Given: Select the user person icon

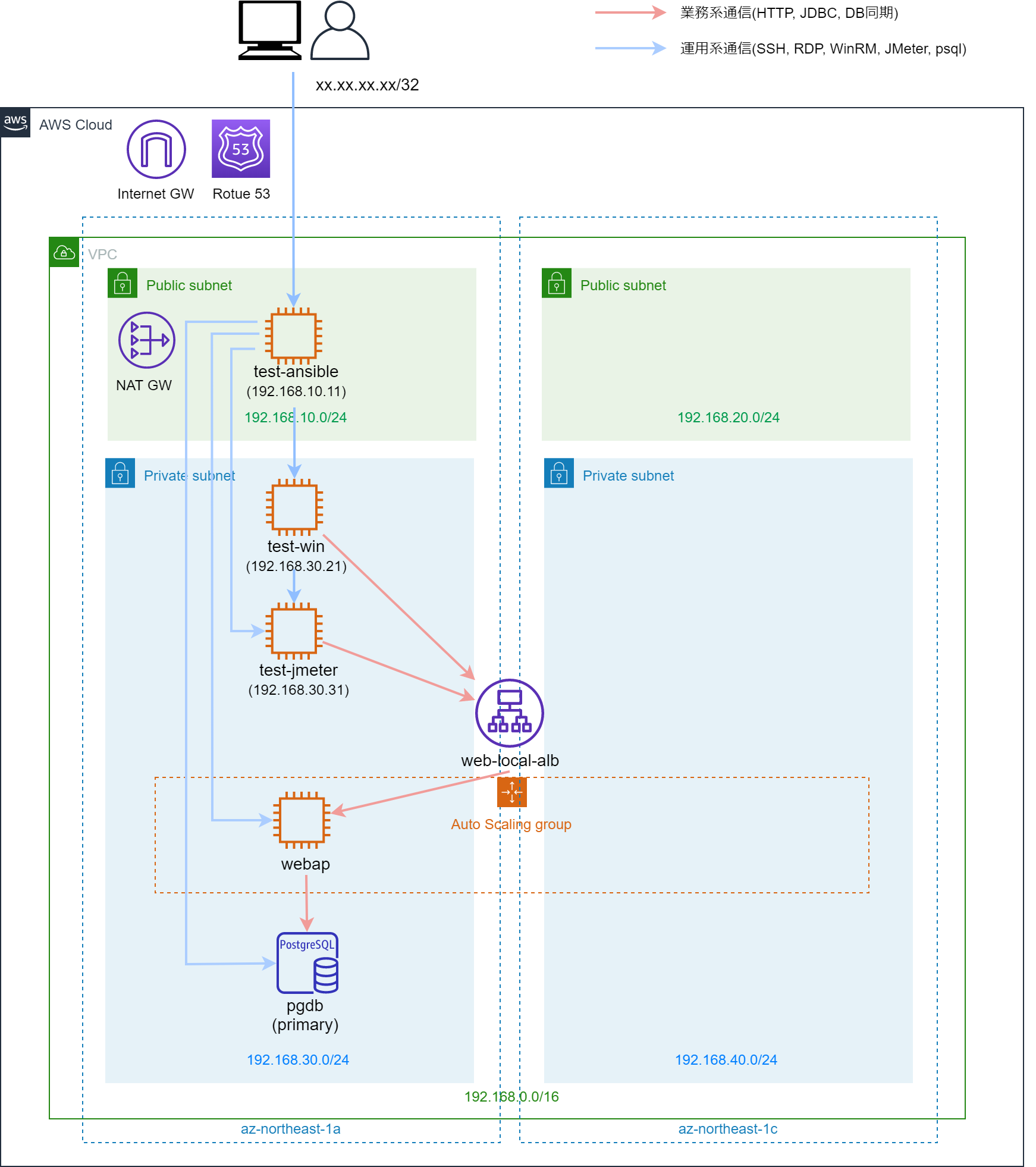Looking at the screenshot, I should [x=340, y=30].
